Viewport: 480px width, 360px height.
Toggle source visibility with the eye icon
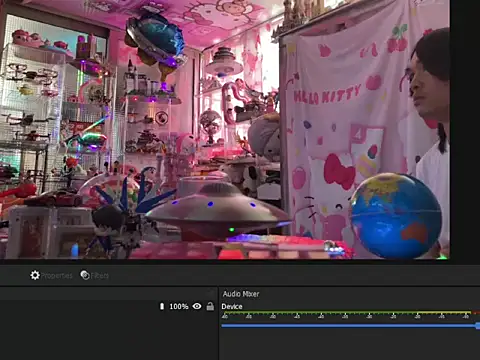tap(197, 306)
